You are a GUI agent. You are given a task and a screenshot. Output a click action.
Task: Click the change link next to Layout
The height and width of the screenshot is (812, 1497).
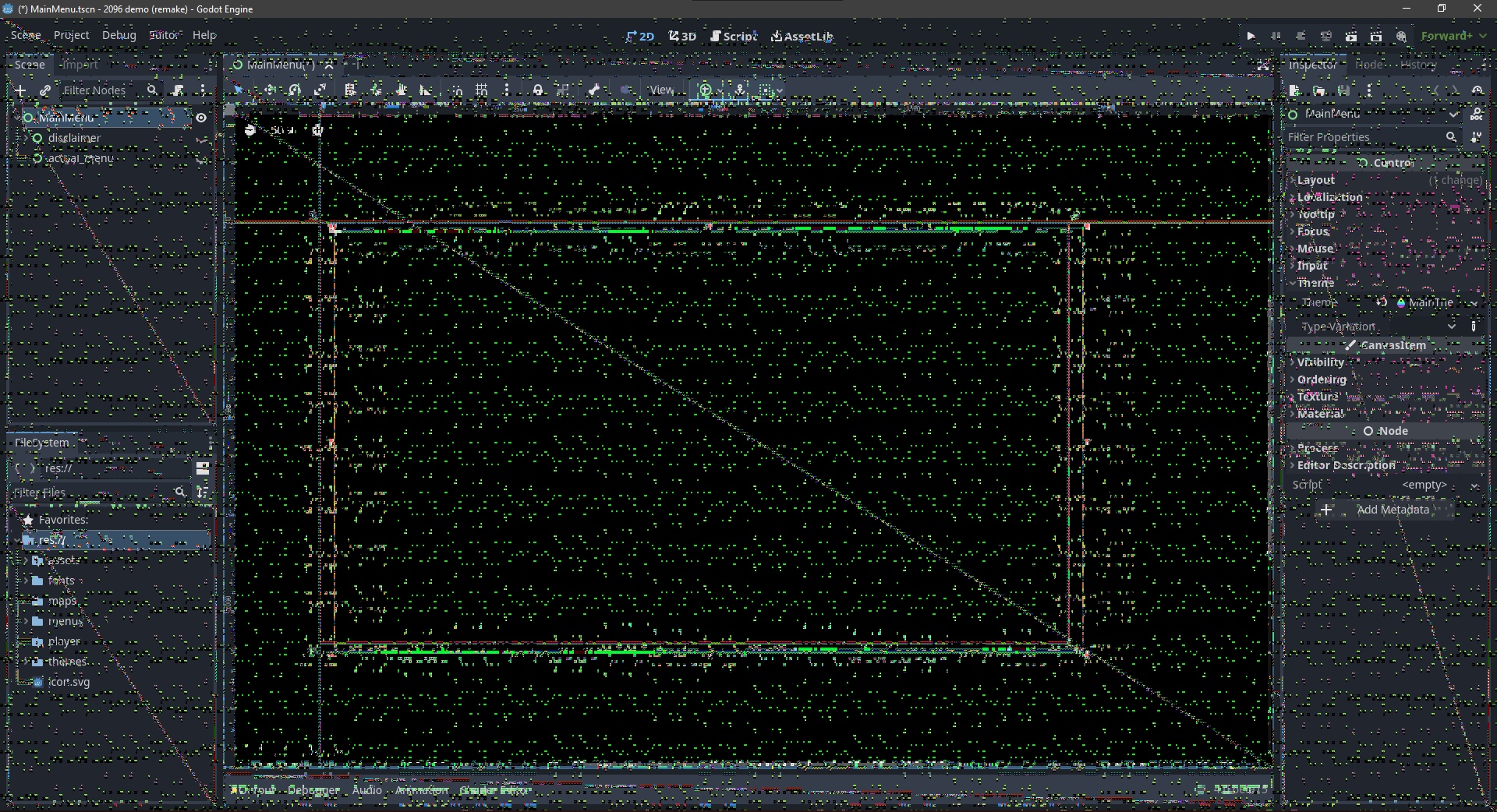point(1456,179)
